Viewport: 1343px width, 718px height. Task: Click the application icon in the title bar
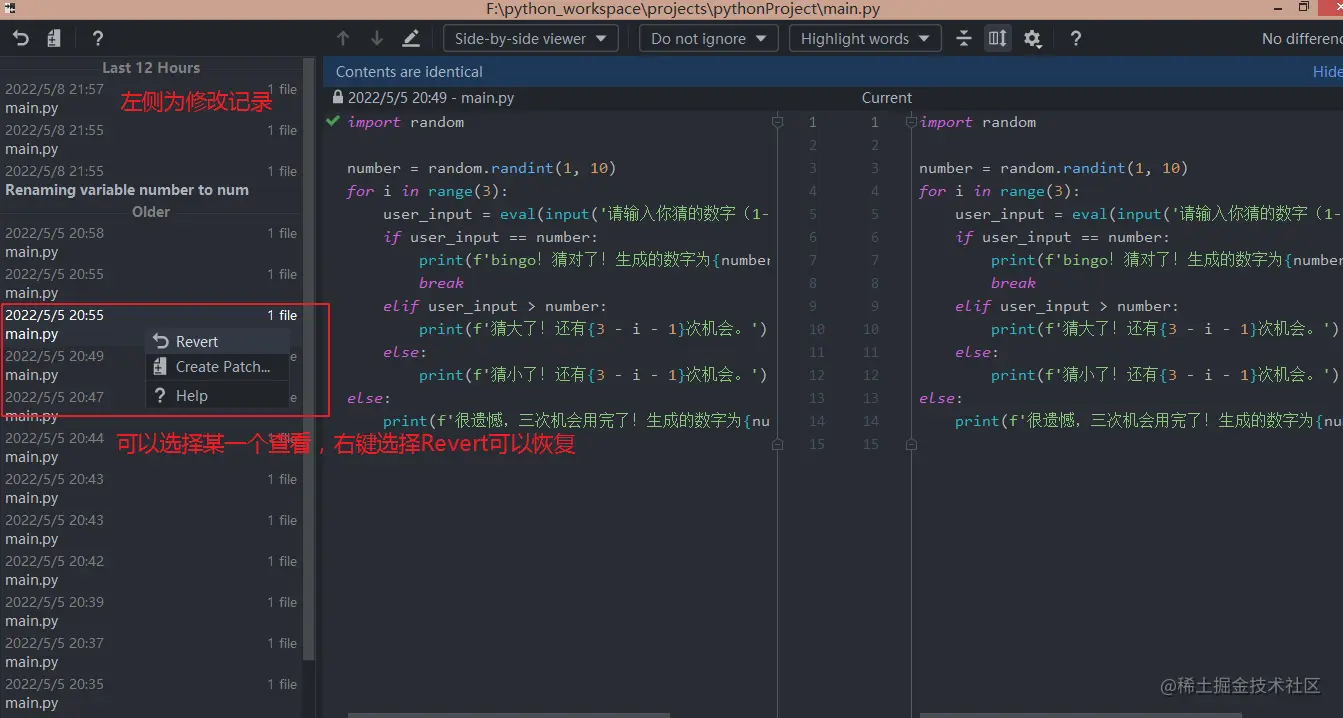(9, 8)
